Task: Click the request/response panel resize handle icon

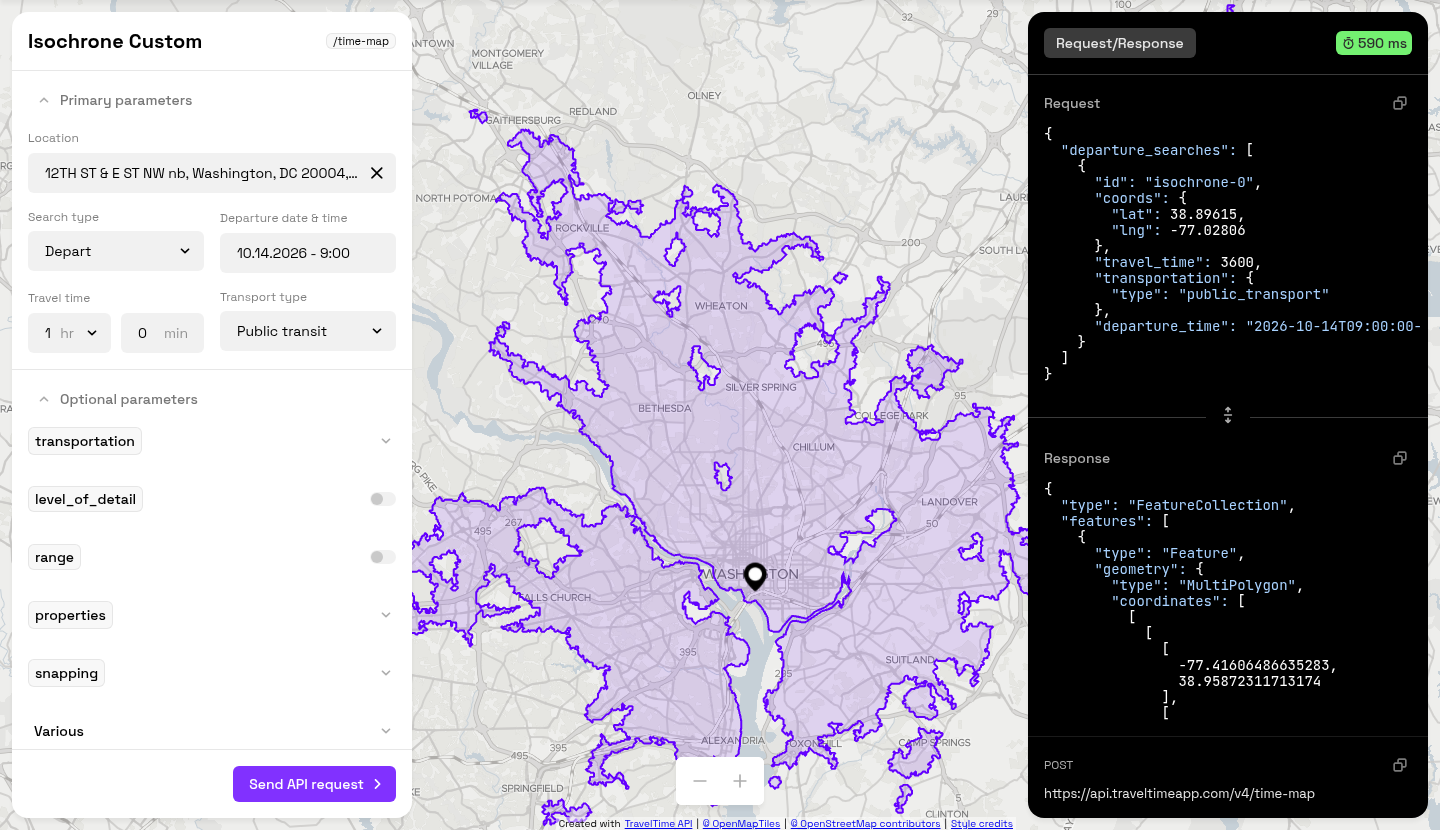Action: click(1228, 415)
